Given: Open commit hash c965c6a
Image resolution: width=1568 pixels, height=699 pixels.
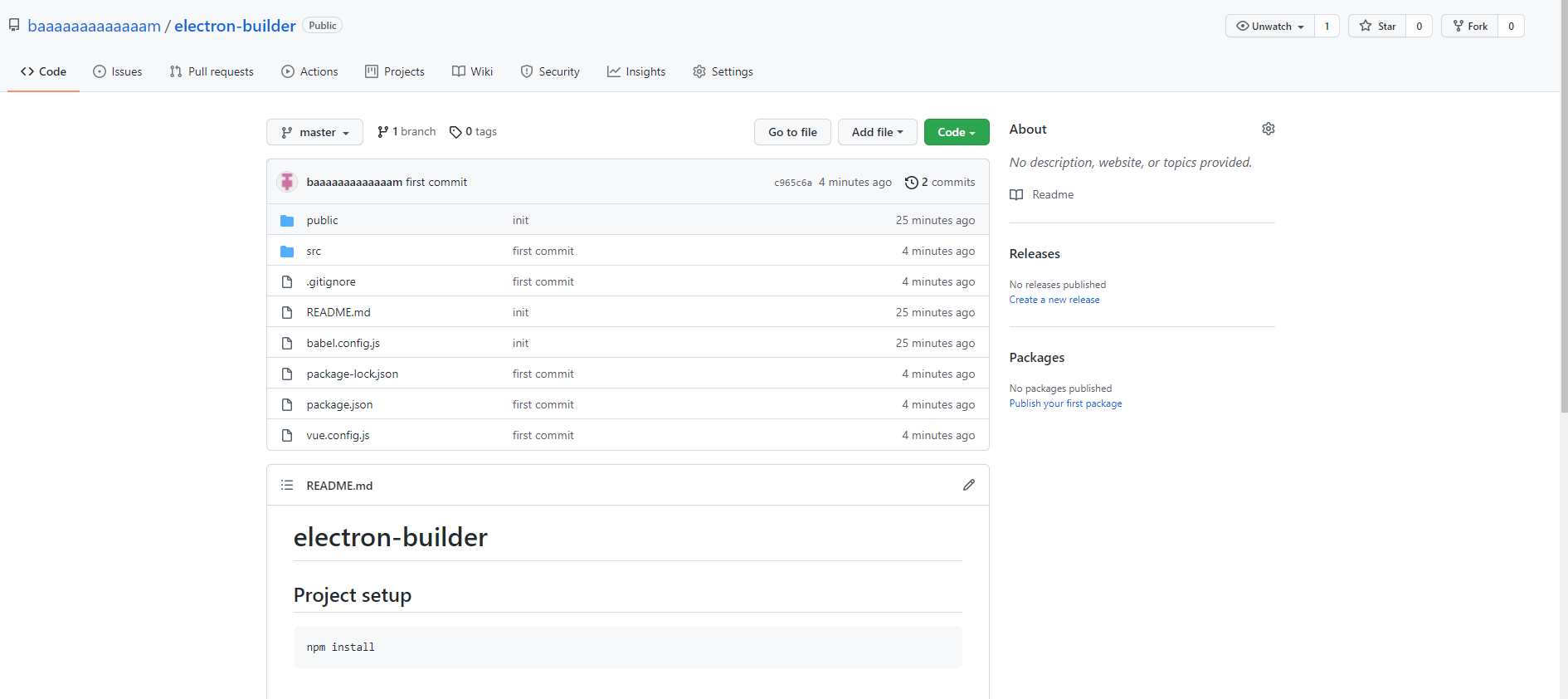Looking at the screenshot, I should pos(793,183).
